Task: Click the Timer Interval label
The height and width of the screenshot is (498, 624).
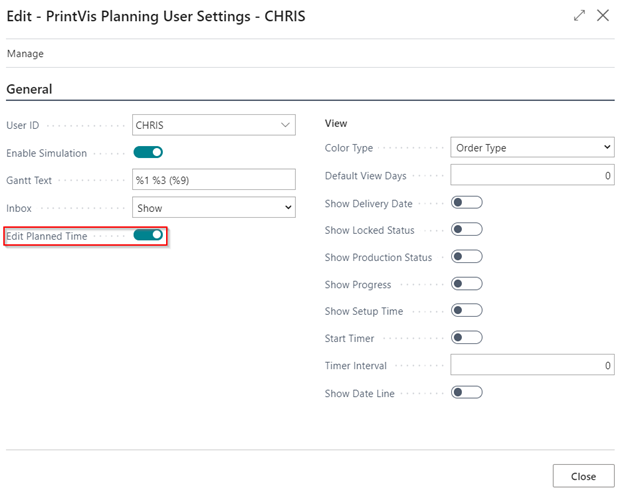Action: (355, 366)
